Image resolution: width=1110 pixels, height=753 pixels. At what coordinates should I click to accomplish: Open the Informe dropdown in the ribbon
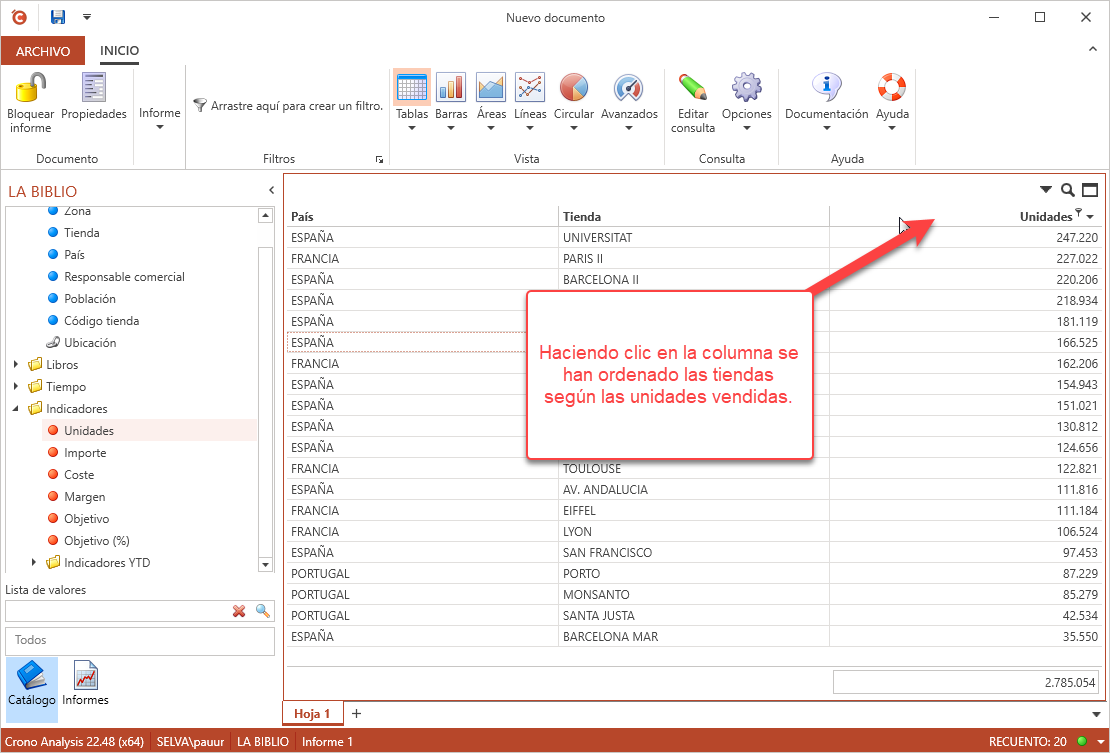pos(160,119)
